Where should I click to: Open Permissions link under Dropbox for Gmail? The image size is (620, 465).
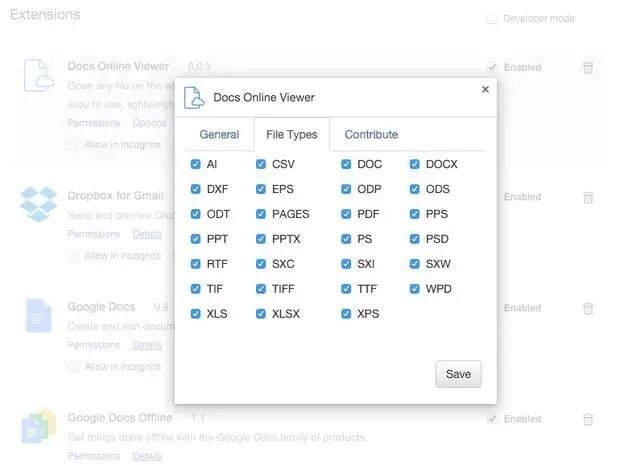[x=93, y=234]
